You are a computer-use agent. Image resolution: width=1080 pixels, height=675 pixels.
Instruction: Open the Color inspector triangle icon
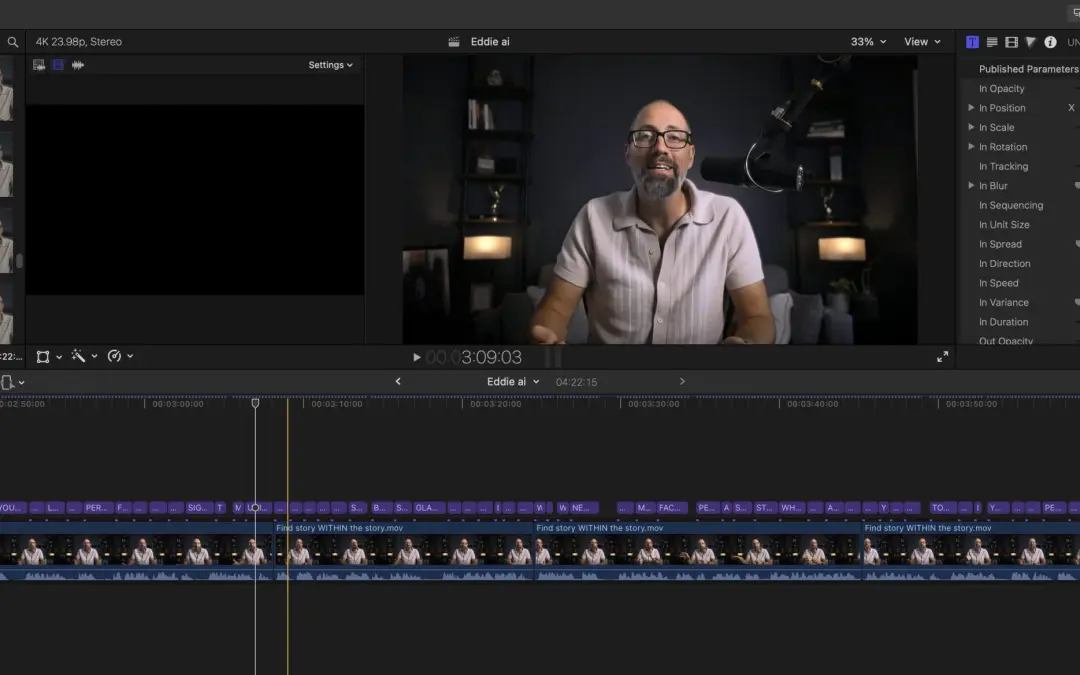click(1030, 42)
